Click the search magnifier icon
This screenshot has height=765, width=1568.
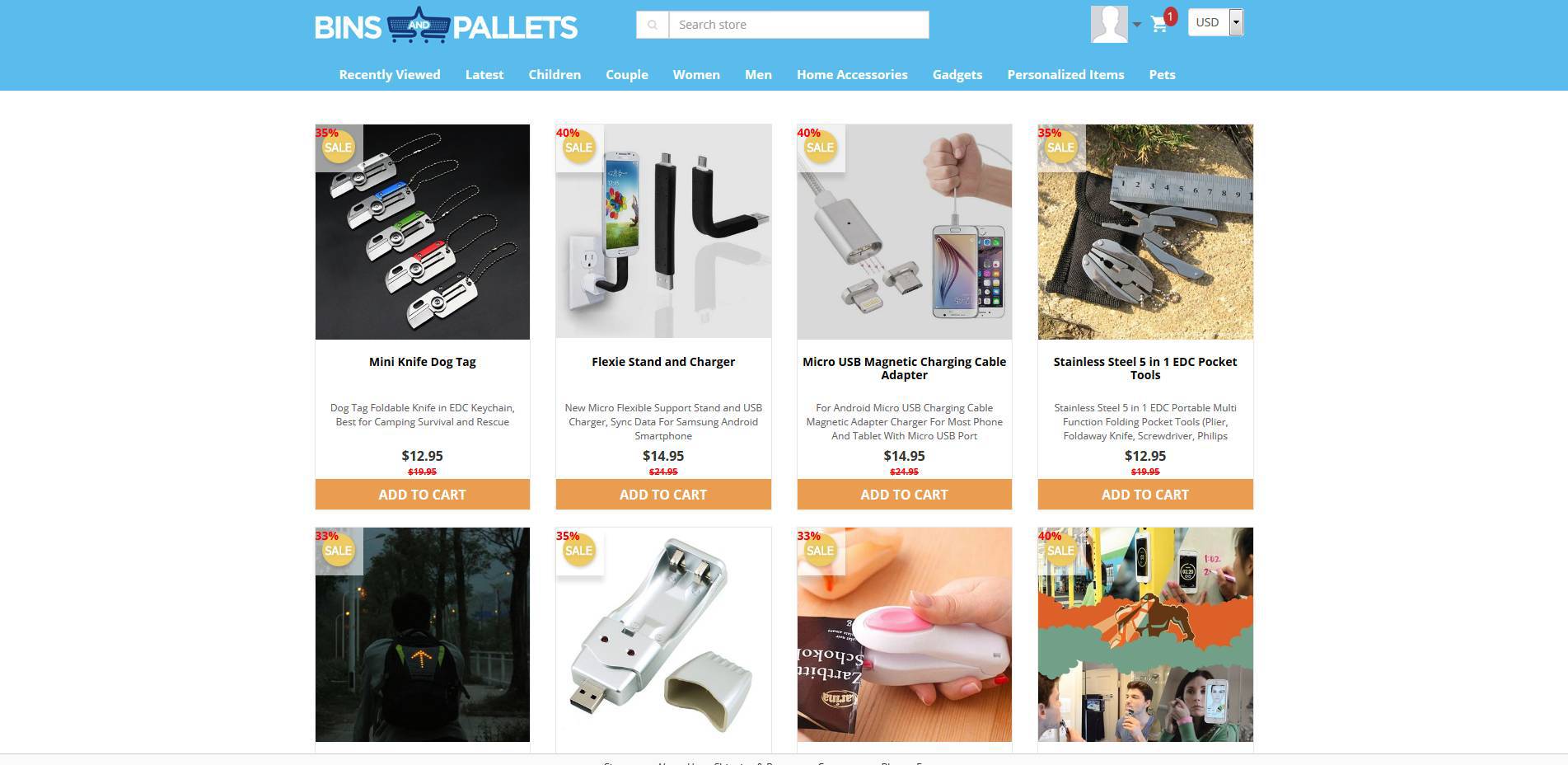coord(652,25)
